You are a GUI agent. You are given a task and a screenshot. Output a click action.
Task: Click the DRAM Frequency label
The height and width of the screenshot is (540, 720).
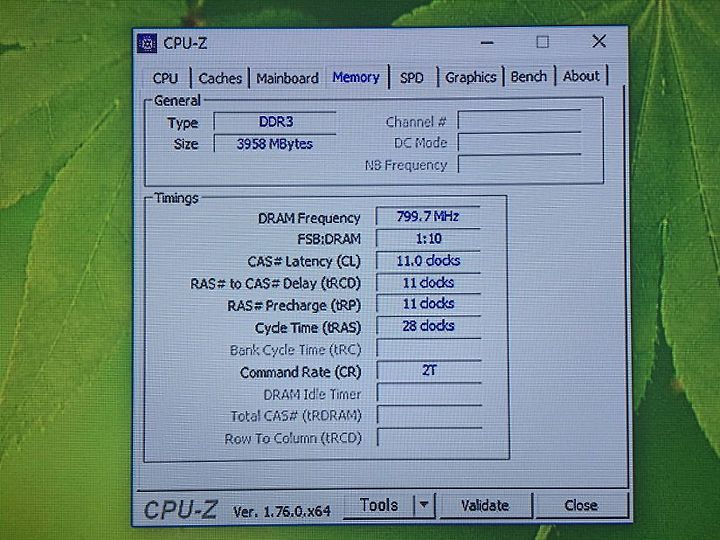tap(309, 218)
